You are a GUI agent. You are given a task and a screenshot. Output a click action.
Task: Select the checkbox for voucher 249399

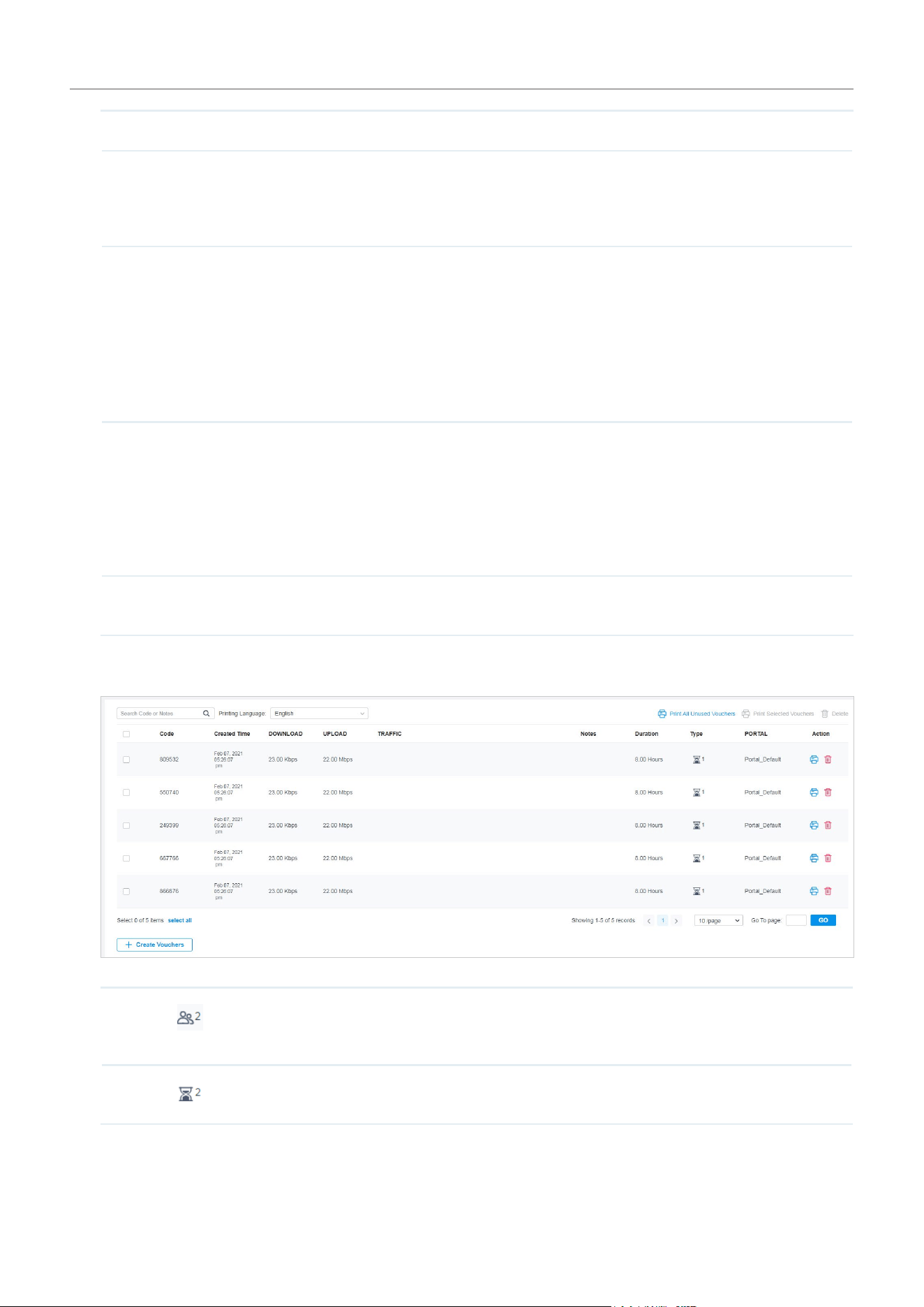tap(126, 825)
